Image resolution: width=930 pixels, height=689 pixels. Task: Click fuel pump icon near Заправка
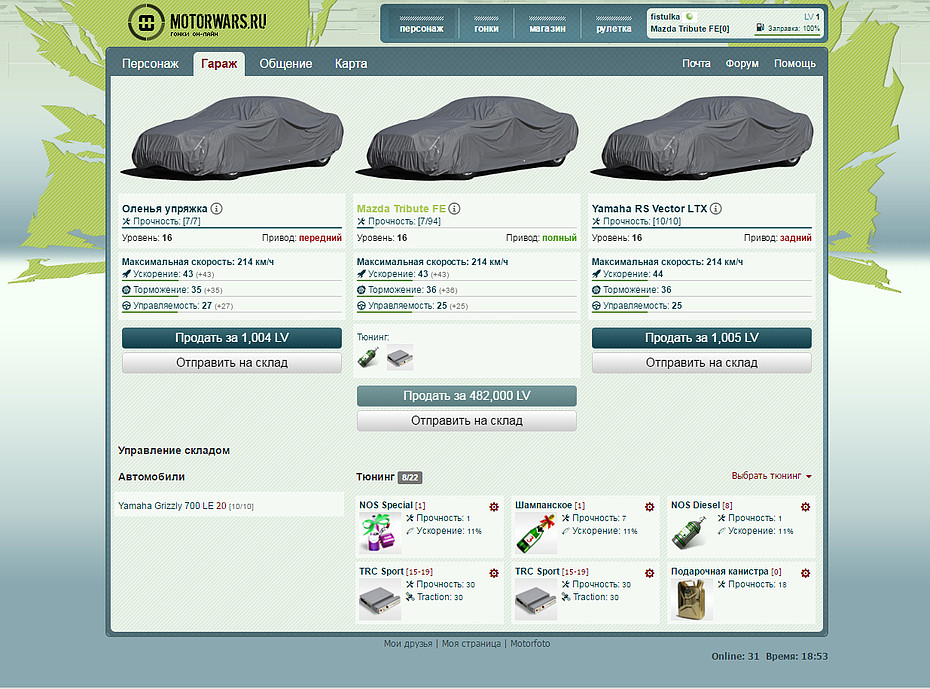760,27
